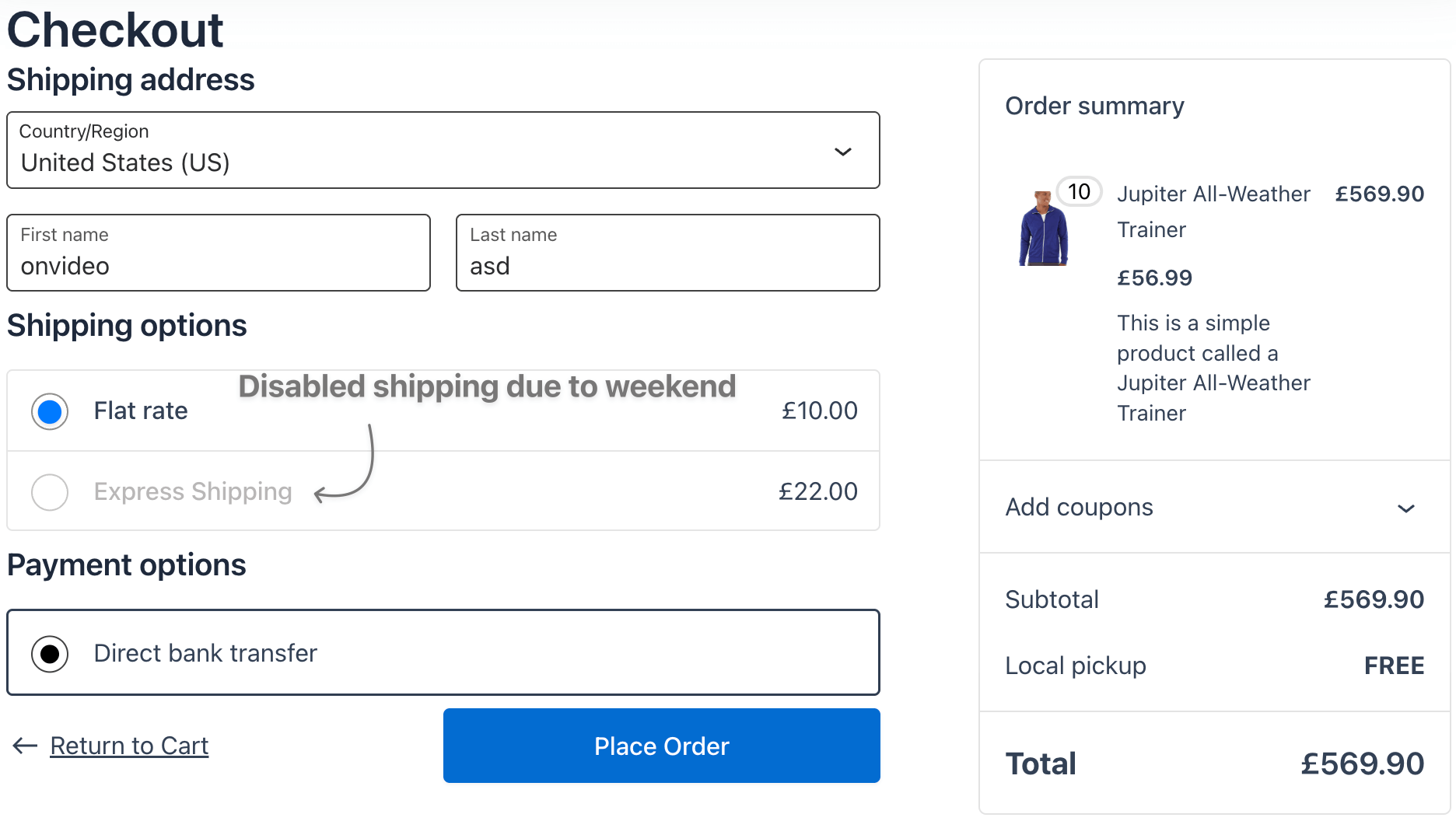Click into the Last name field
The height and width of the screenshot is (821, 1456).
coord(667,265)
